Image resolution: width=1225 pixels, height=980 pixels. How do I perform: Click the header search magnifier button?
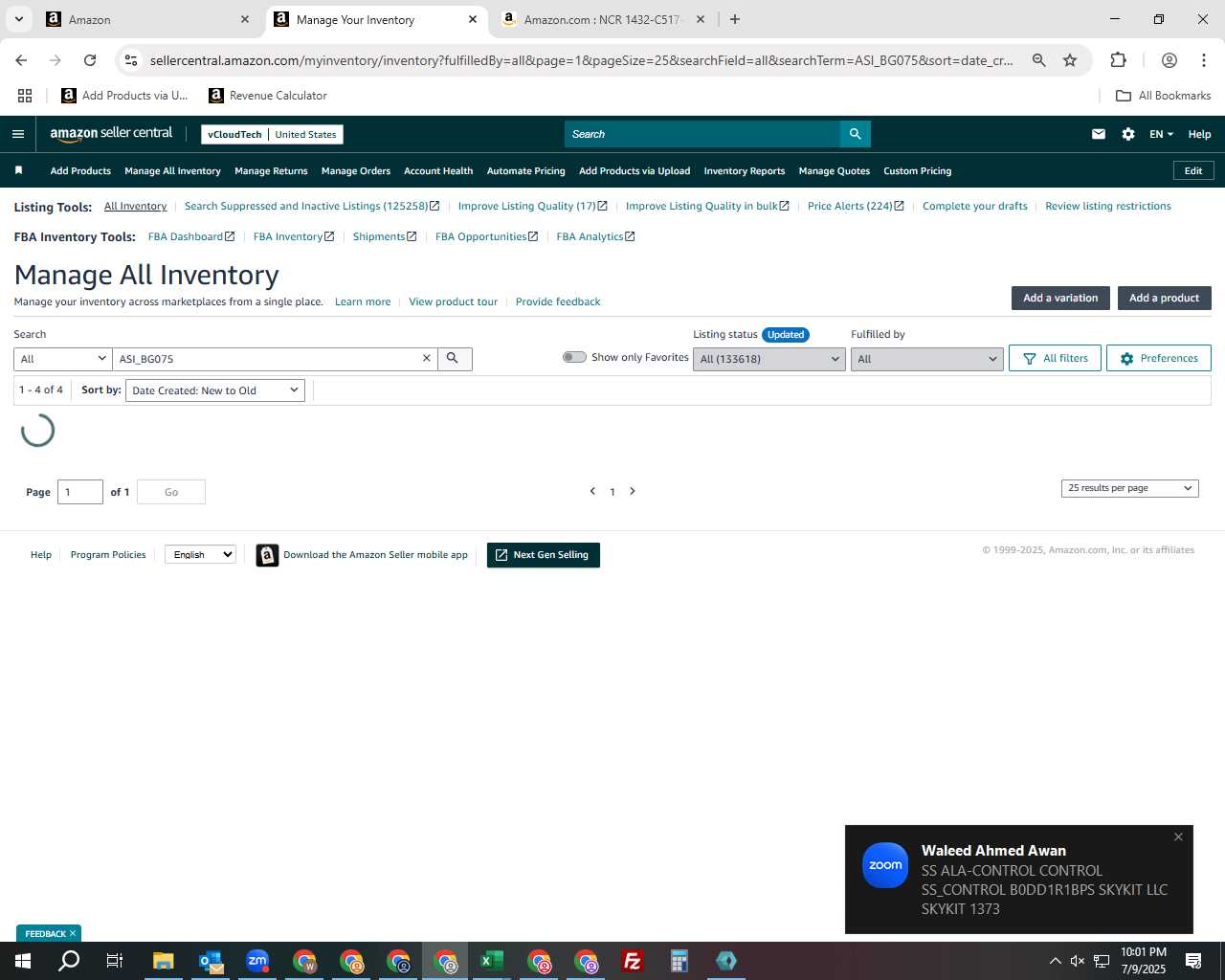pyautogui.click(x=856, y=134)
